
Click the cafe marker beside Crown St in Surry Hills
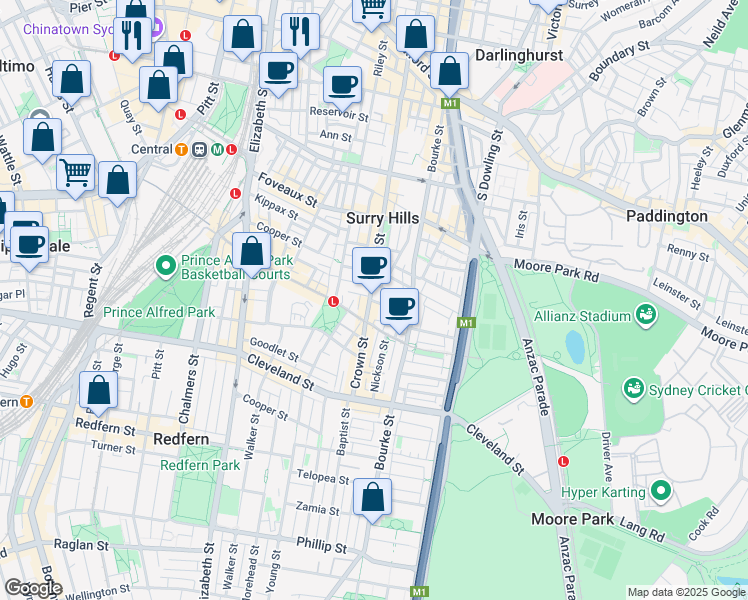(371, 266)
